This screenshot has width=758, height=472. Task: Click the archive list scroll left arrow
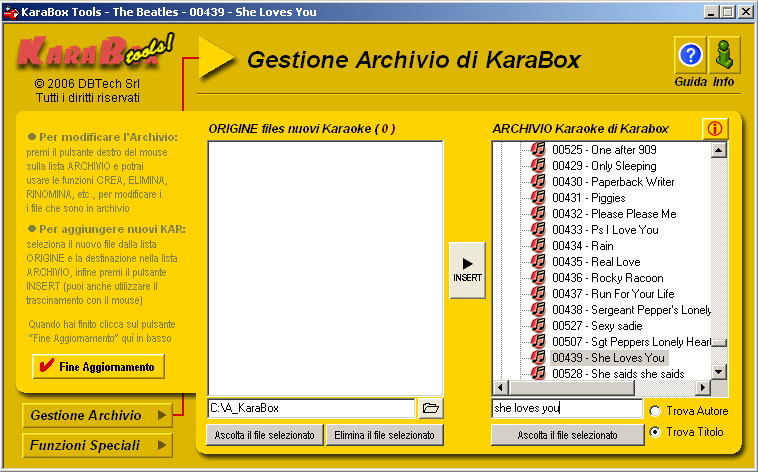click(500, 387)
